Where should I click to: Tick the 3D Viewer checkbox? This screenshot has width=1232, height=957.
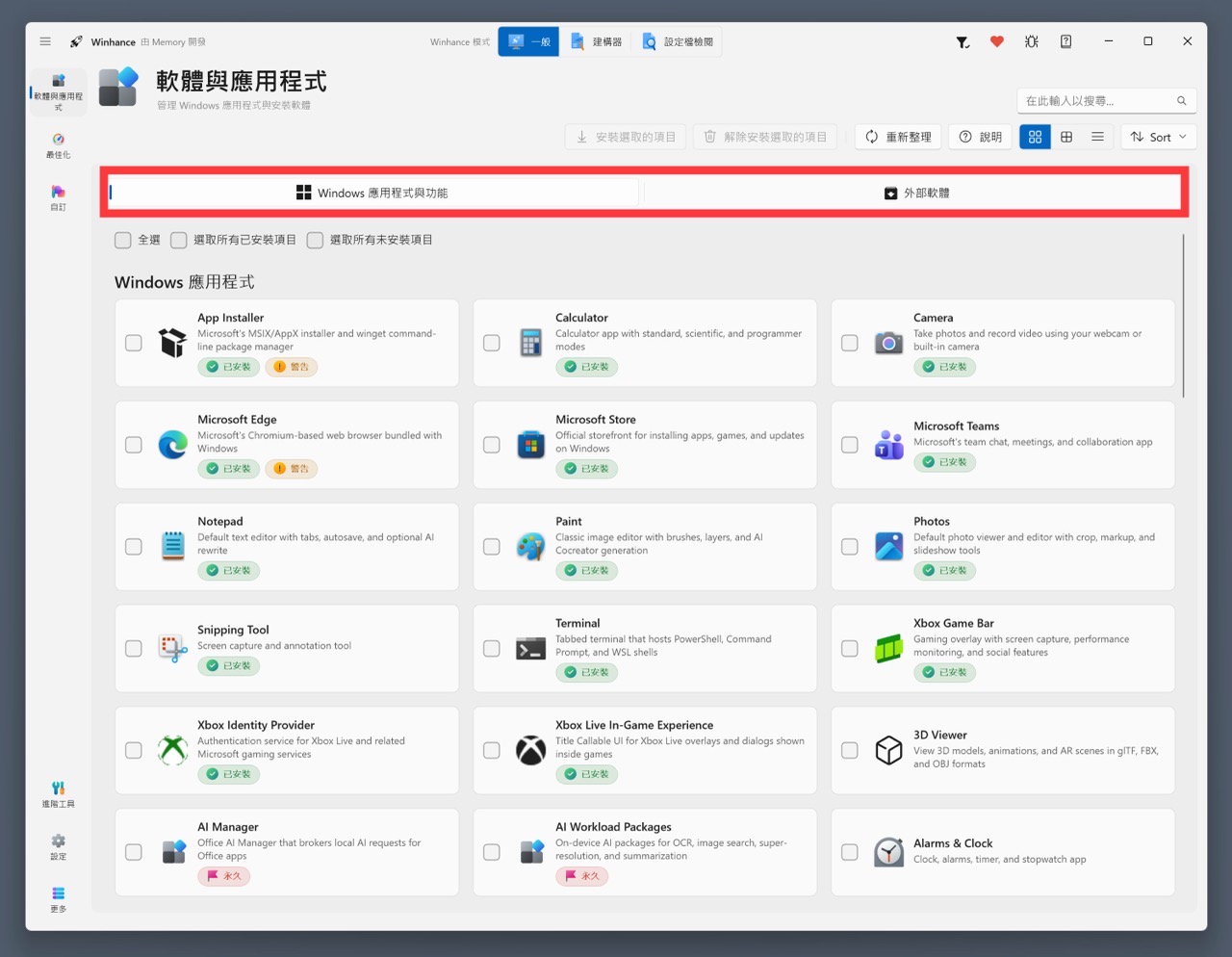[850, 750]
